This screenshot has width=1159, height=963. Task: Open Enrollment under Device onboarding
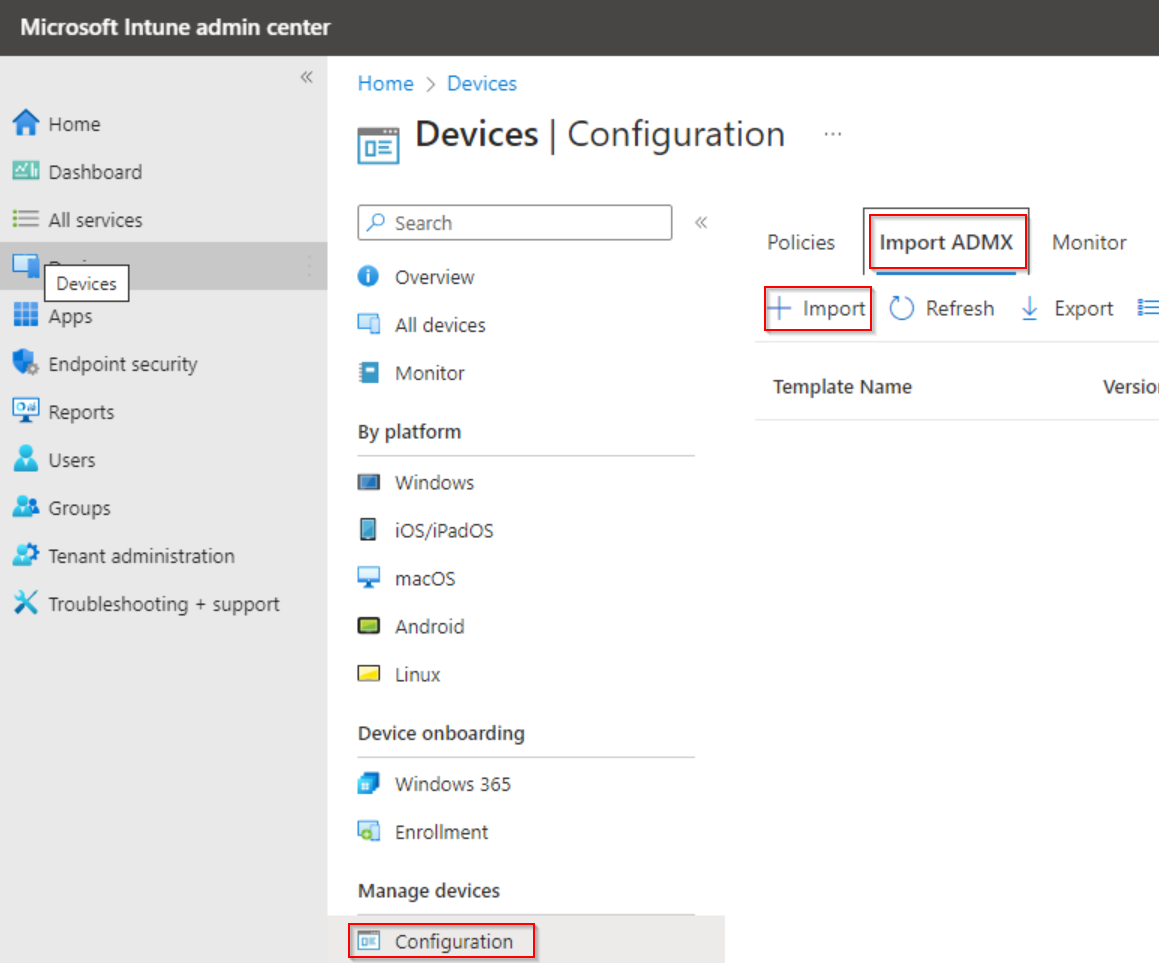441,832
